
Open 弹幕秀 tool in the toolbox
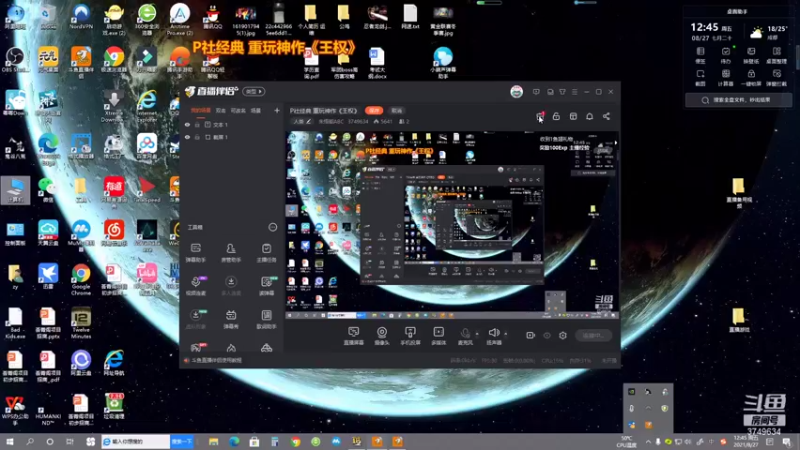click(x=231, y=319)
